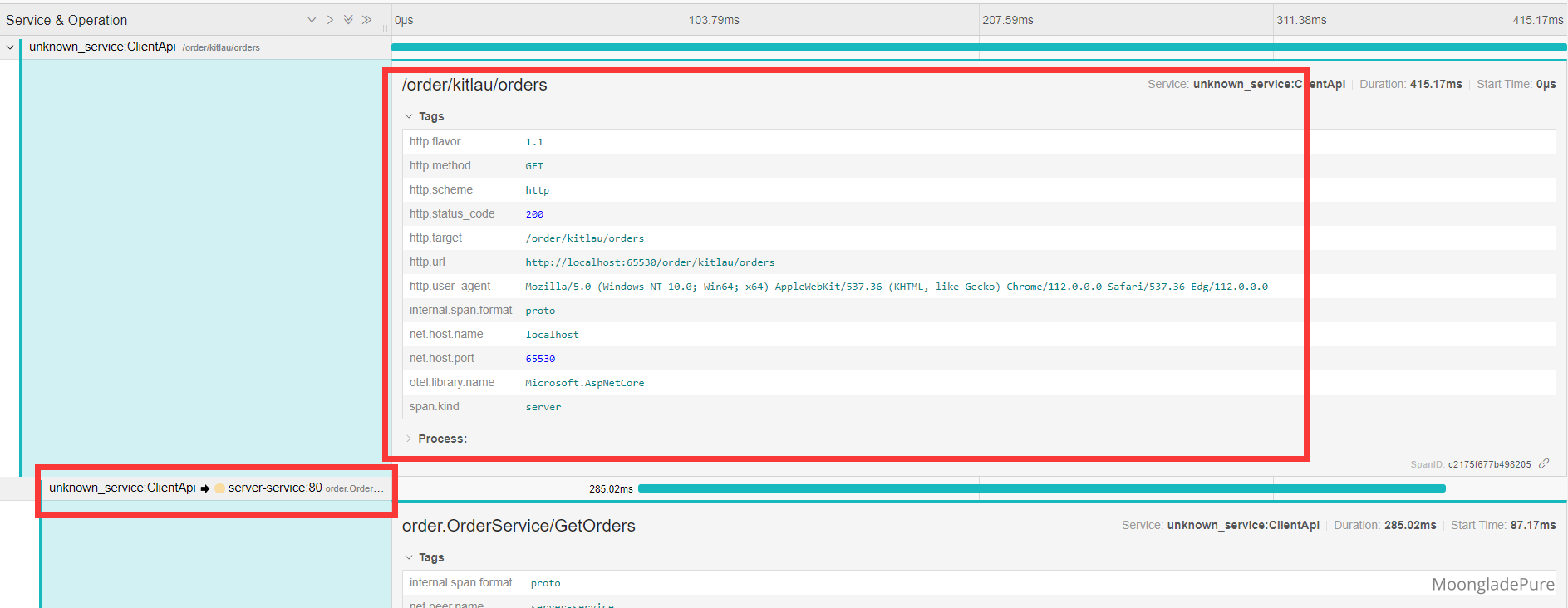Click the column resize handle beside header icons
This screenshot has width=1568, height=608.
click(x=386, y=27)
